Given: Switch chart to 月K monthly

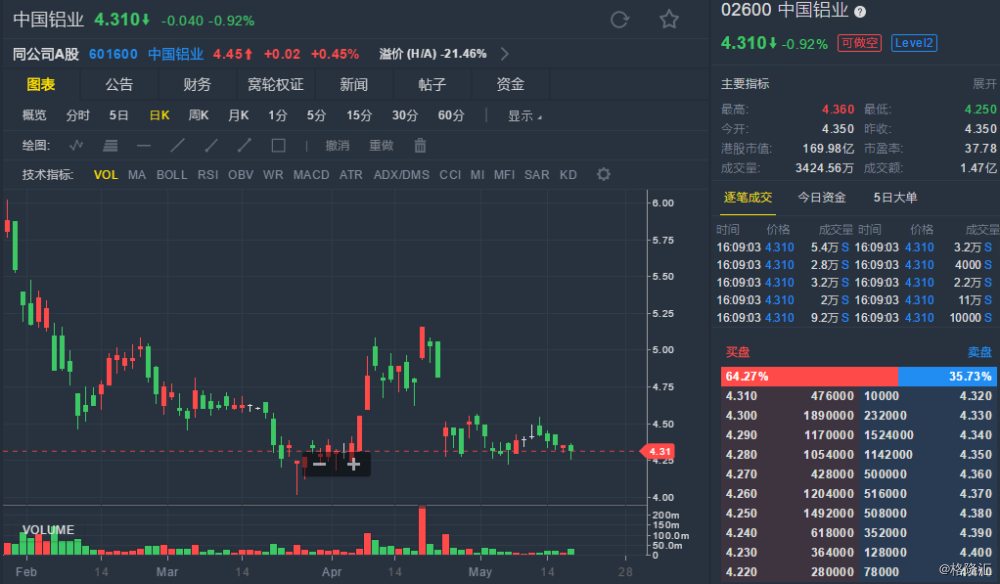Looking at the screenshot, I should pyautogui.click(x=239, y=115).
